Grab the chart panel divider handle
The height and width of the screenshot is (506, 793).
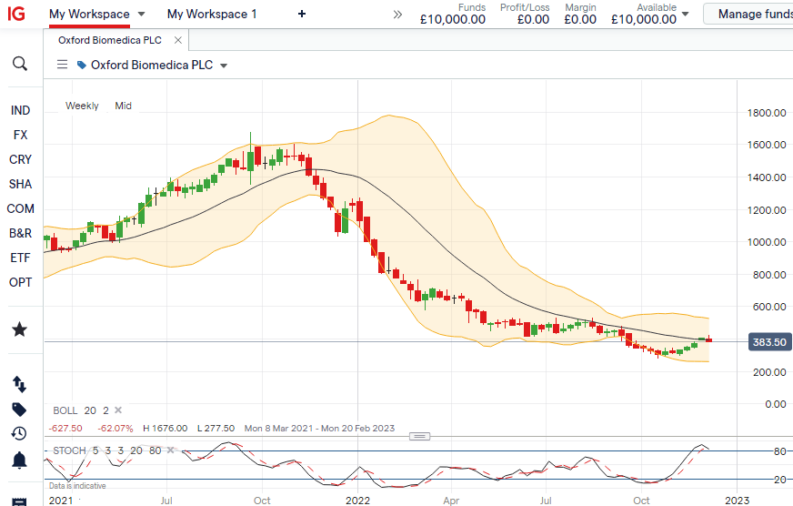coord(419,436)
